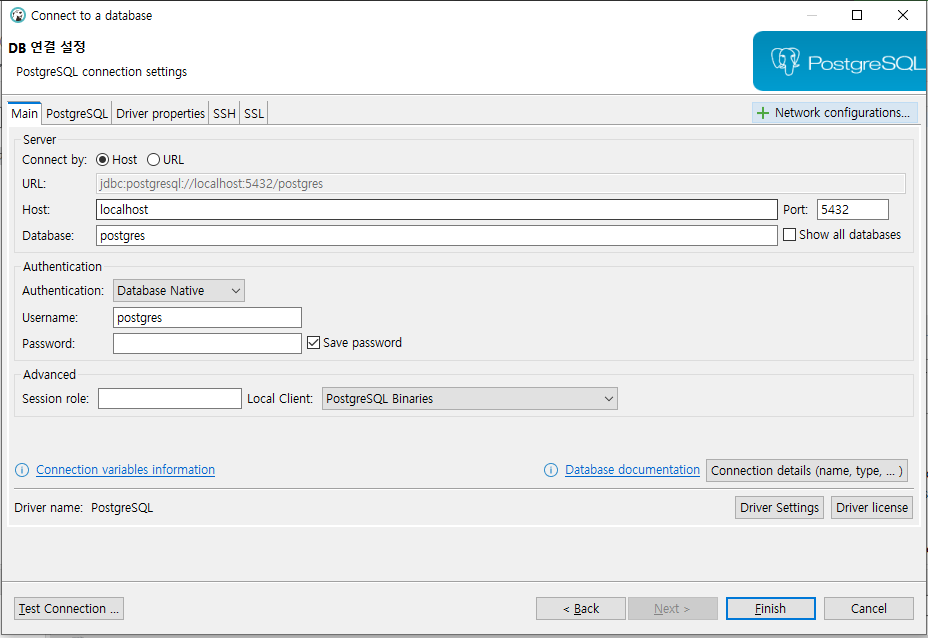Switch to the PostgreSQL tab

coord(77,114)
